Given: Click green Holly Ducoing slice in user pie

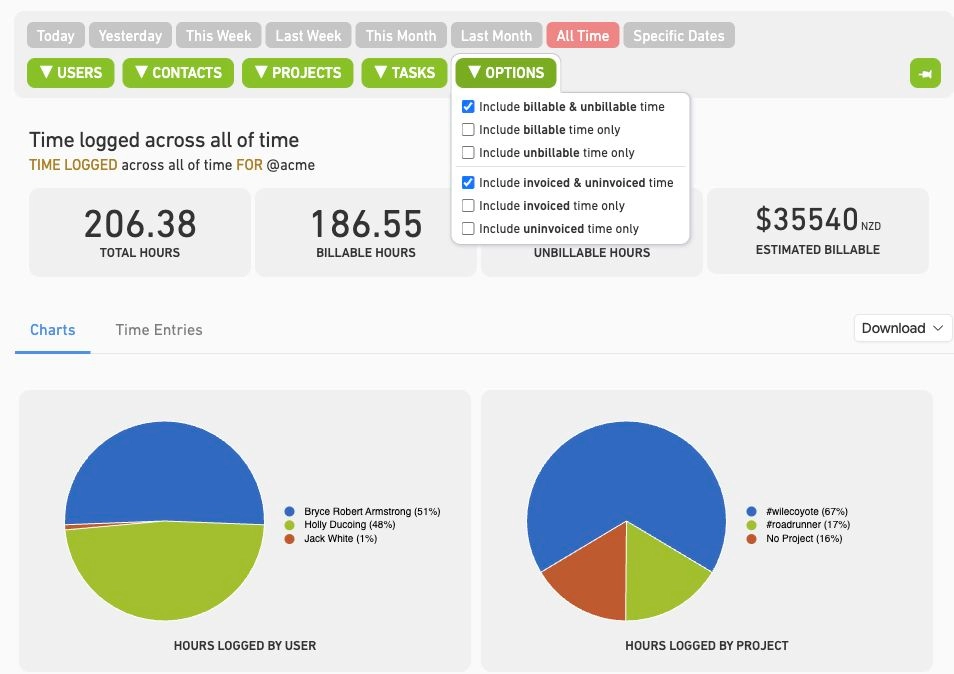Looking at the screenshot, I should click(x=164, y=572).
